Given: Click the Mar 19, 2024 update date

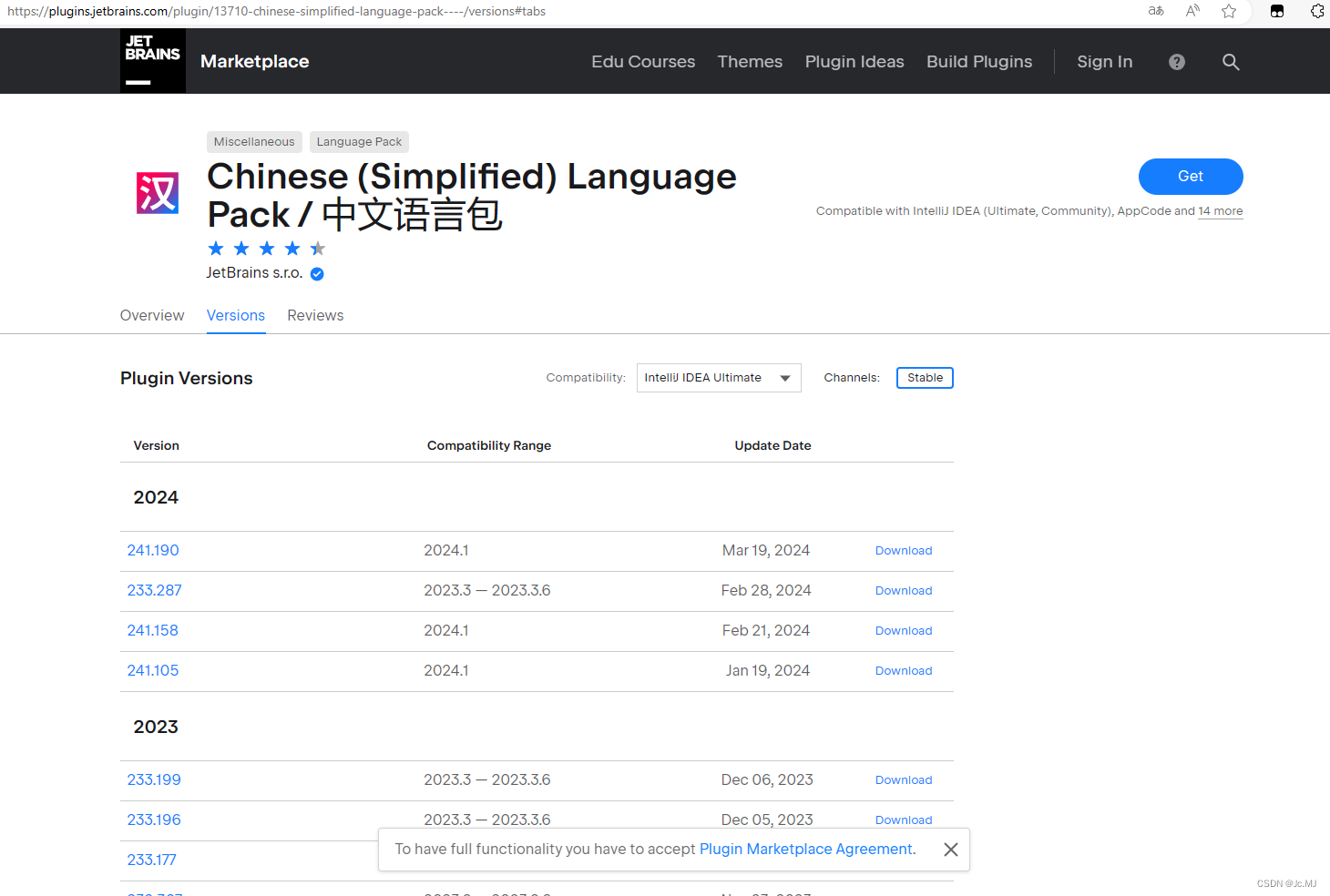Looking at the screenshot, I should (766, 551).
